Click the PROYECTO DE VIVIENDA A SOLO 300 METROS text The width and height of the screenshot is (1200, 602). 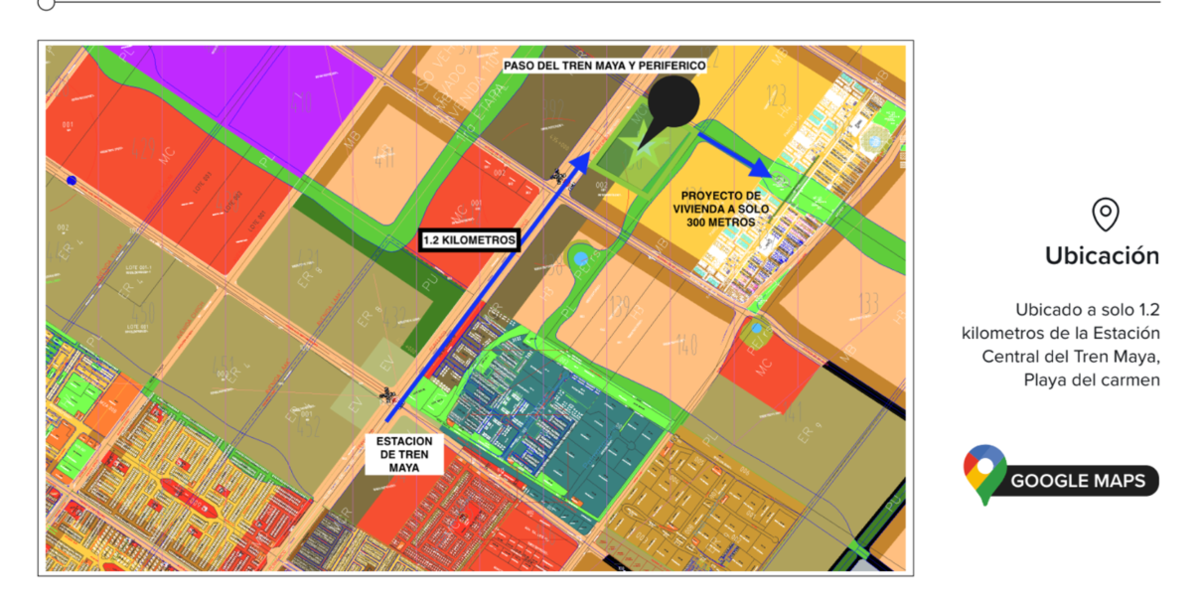720,208
